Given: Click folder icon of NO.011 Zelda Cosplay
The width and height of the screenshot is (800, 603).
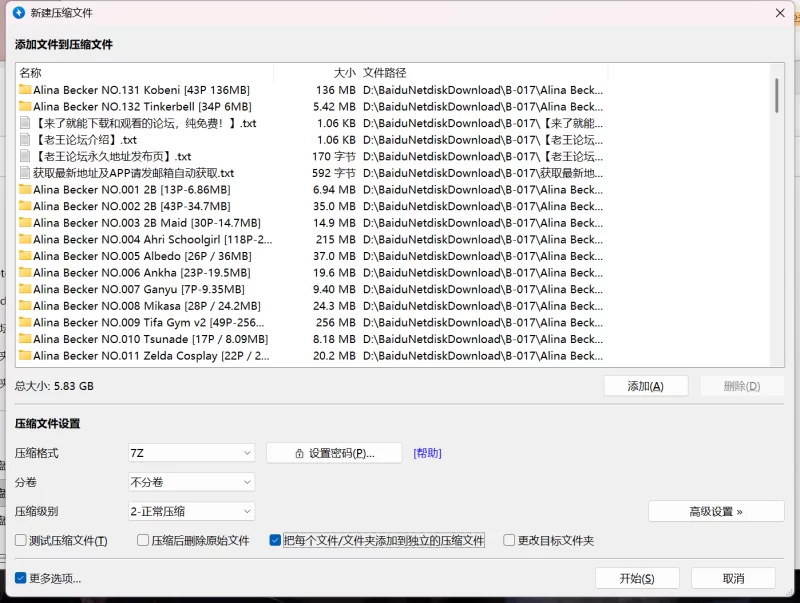Looking at the screenshot, I should point(25,355).
